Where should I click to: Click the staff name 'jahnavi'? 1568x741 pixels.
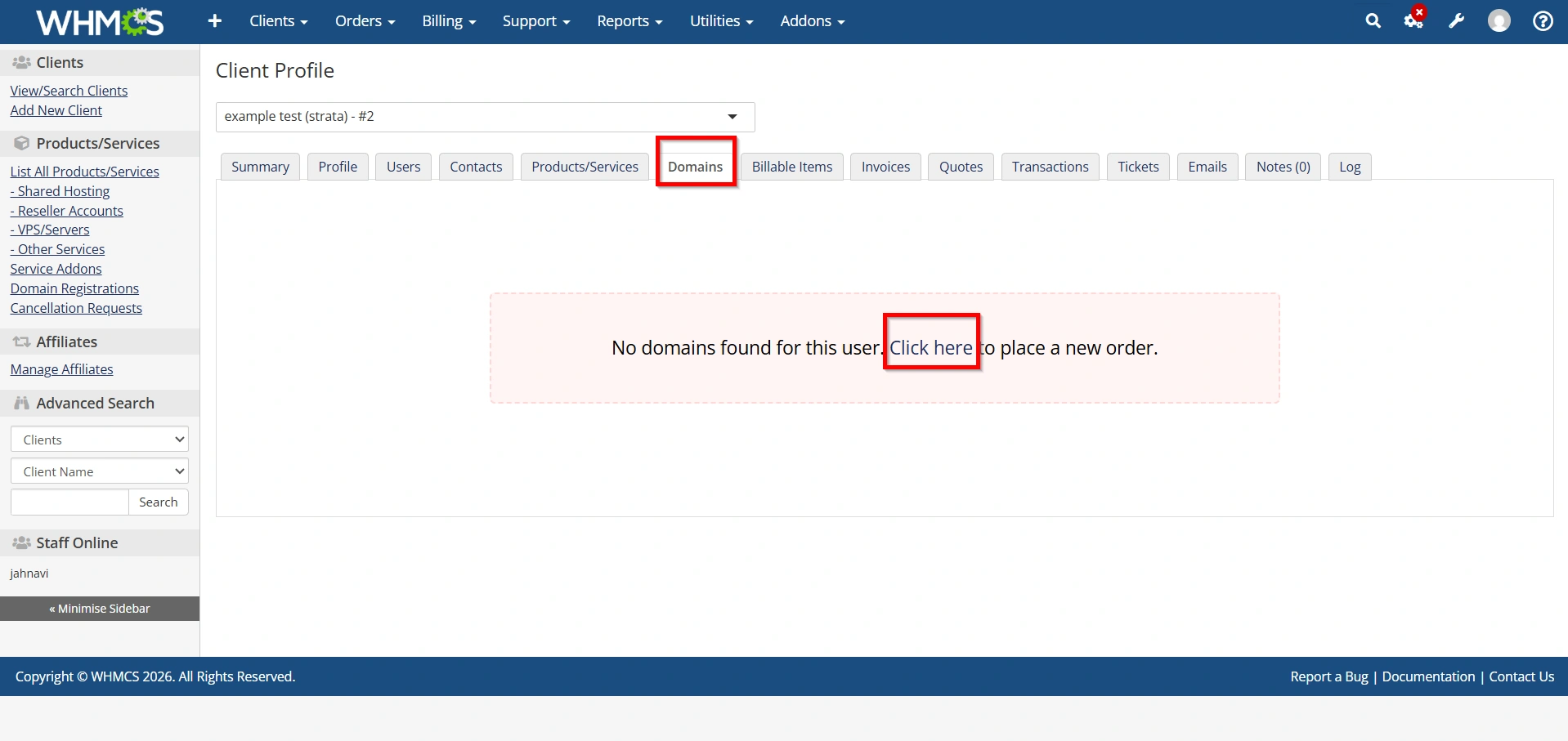29,574
